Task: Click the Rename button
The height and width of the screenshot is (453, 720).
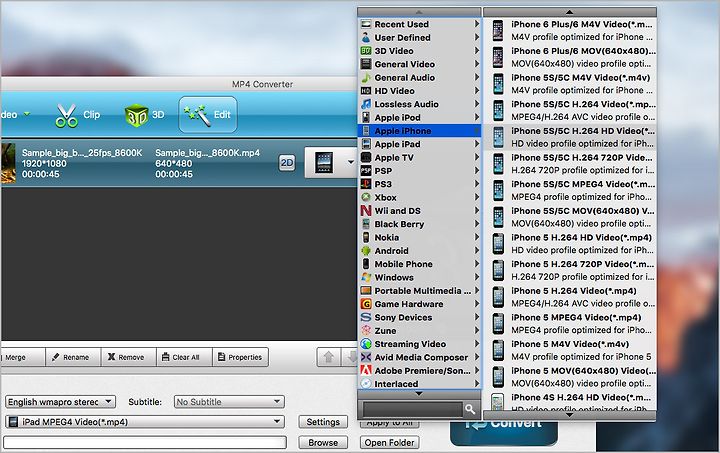Action: [73, 357]
